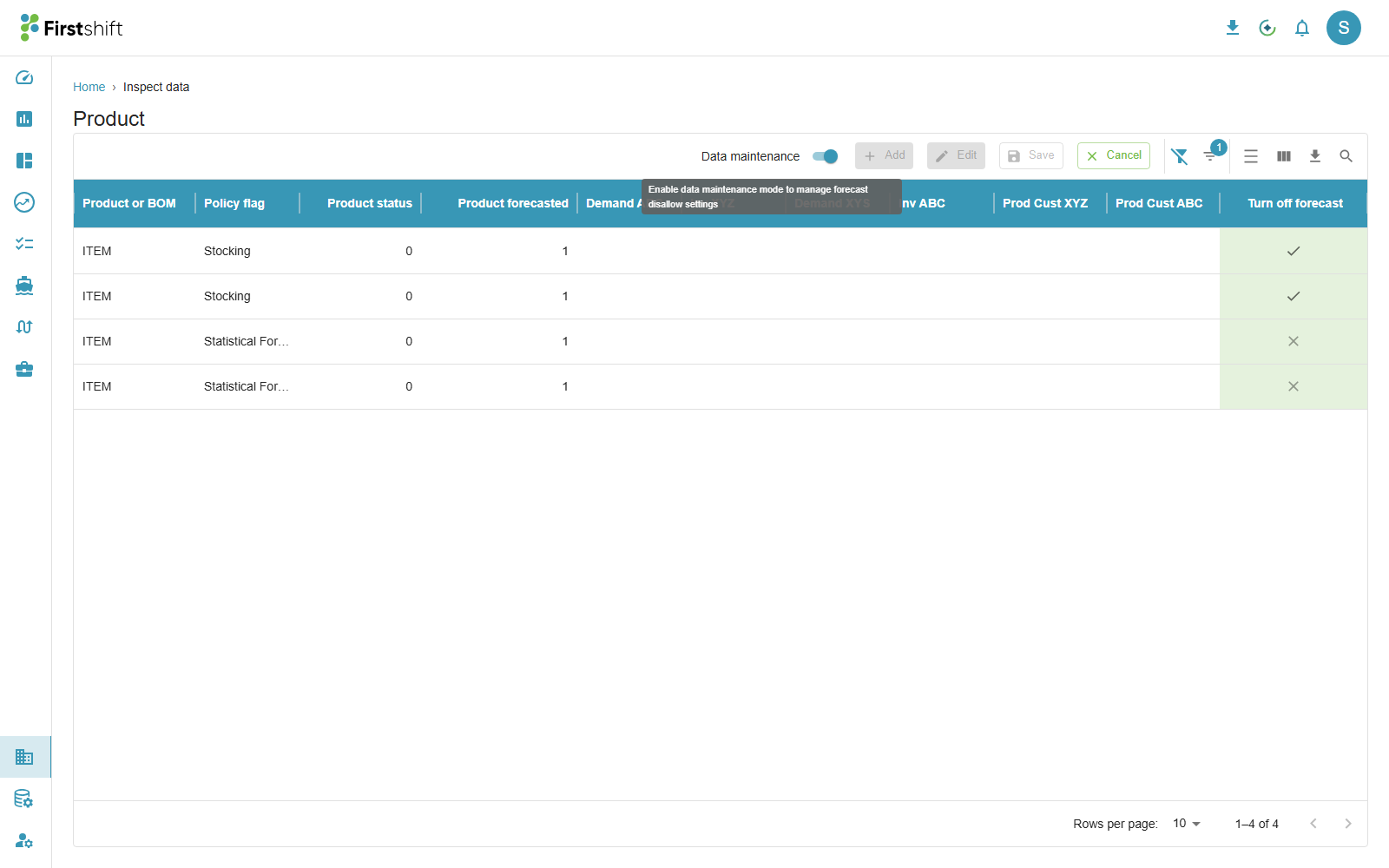Click ITEM in the last table row
This screenshot has height=868, width=1389.
(97, 386)
